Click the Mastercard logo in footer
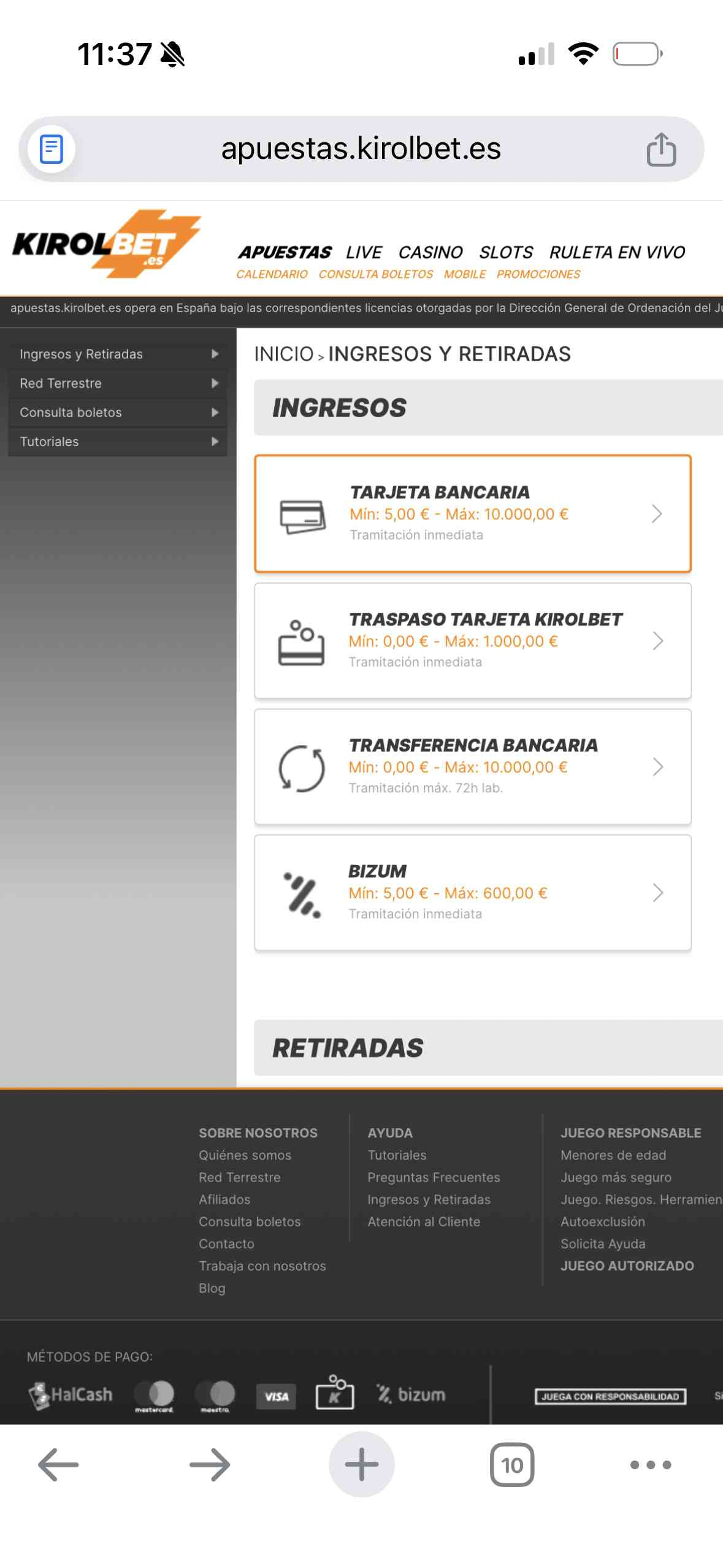Screen dimensions: 723x1568 pyautogui.click(x=154, y=1396)
